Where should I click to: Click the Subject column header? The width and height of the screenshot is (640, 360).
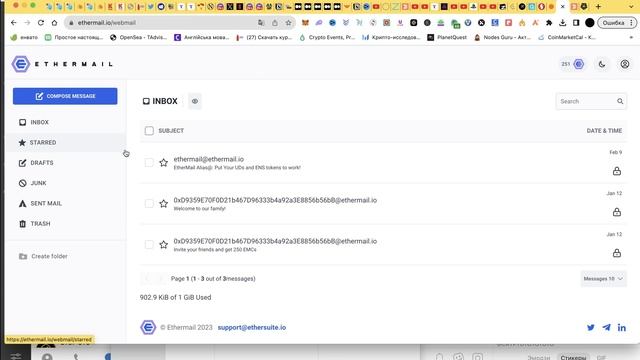pyautogui.click(x=171, y=131)
